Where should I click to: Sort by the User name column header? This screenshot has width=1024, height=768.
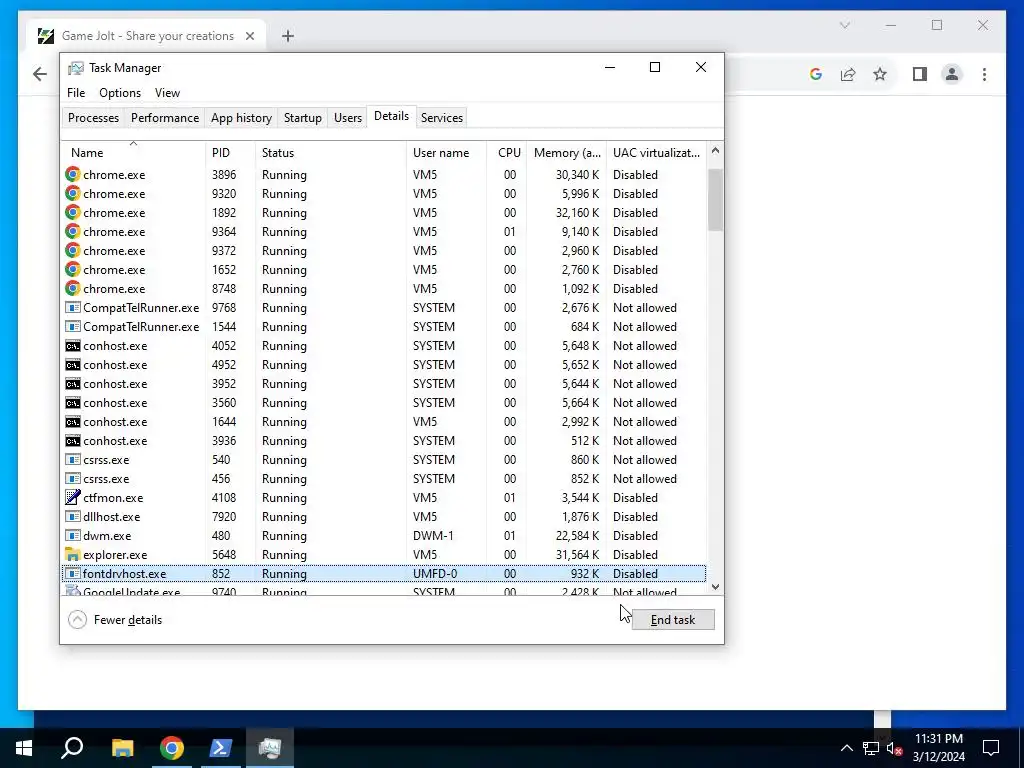[x=446, y=152]
